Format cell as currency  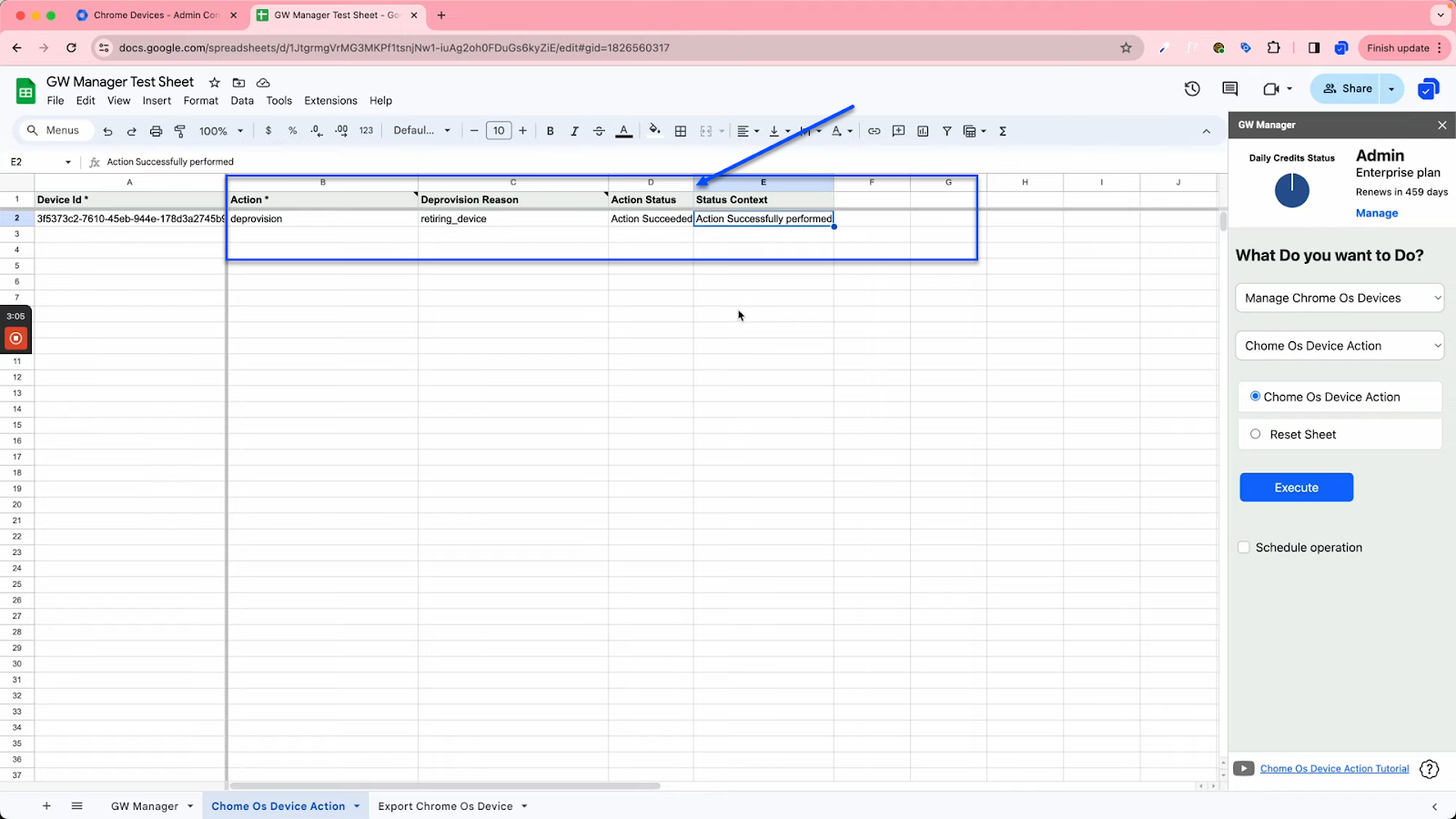268,131
